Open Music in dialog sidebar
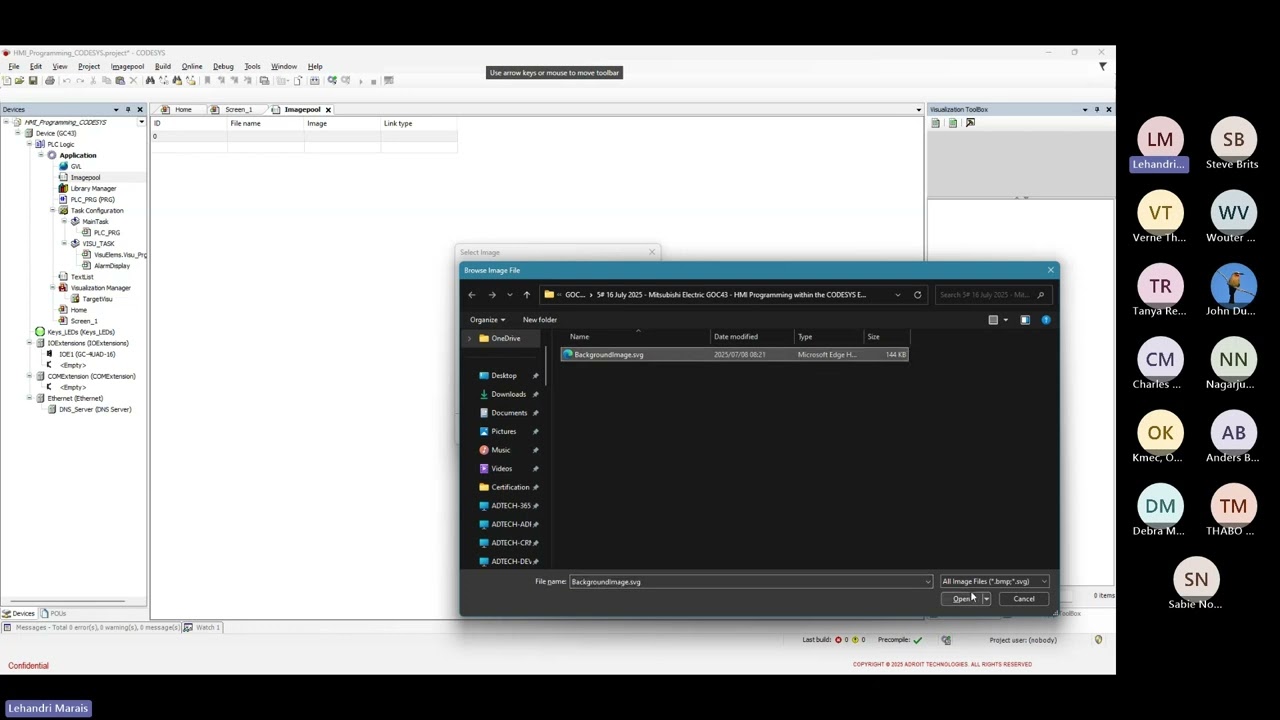Viewport: 1280px width, 720px height. point(501,450)
